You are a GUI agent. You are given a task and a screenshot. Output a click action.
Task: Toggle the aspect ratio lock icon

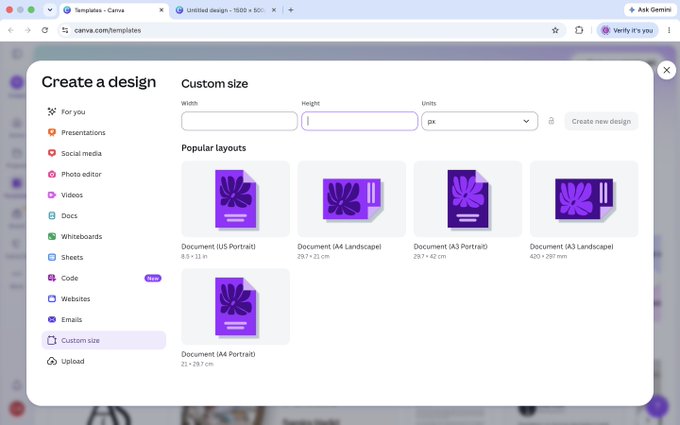point(551,121)
